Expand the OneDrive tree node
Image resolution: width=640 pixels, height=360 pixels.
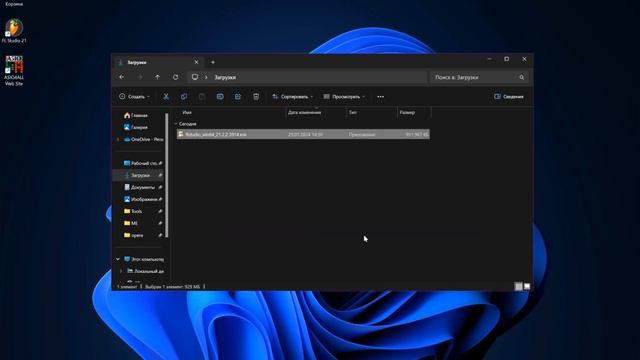118,139
